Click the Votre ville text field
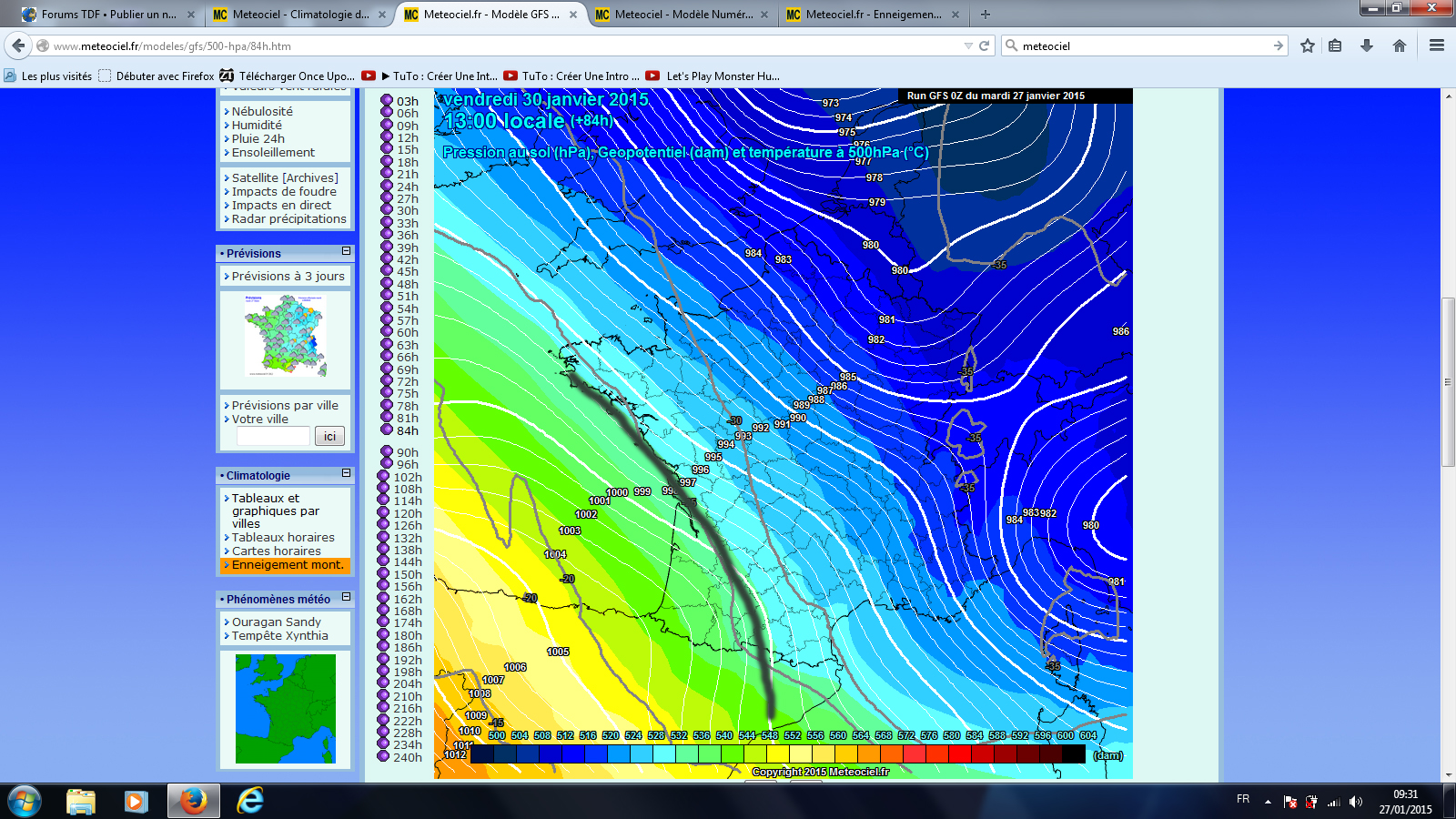The height and width of the screenshot is (819, 1456). point(273,437)
